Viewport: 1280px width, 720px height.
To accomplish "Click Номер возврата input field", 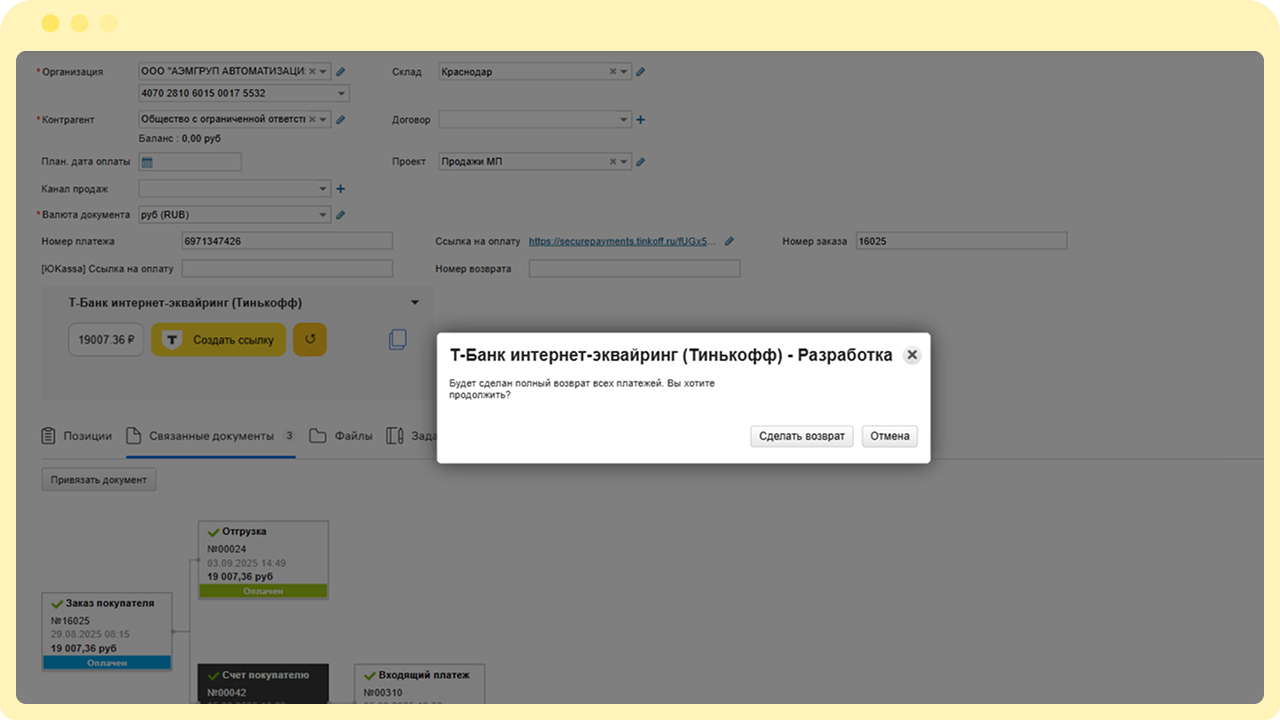I will pyautogui.click(x=634, y=269).
